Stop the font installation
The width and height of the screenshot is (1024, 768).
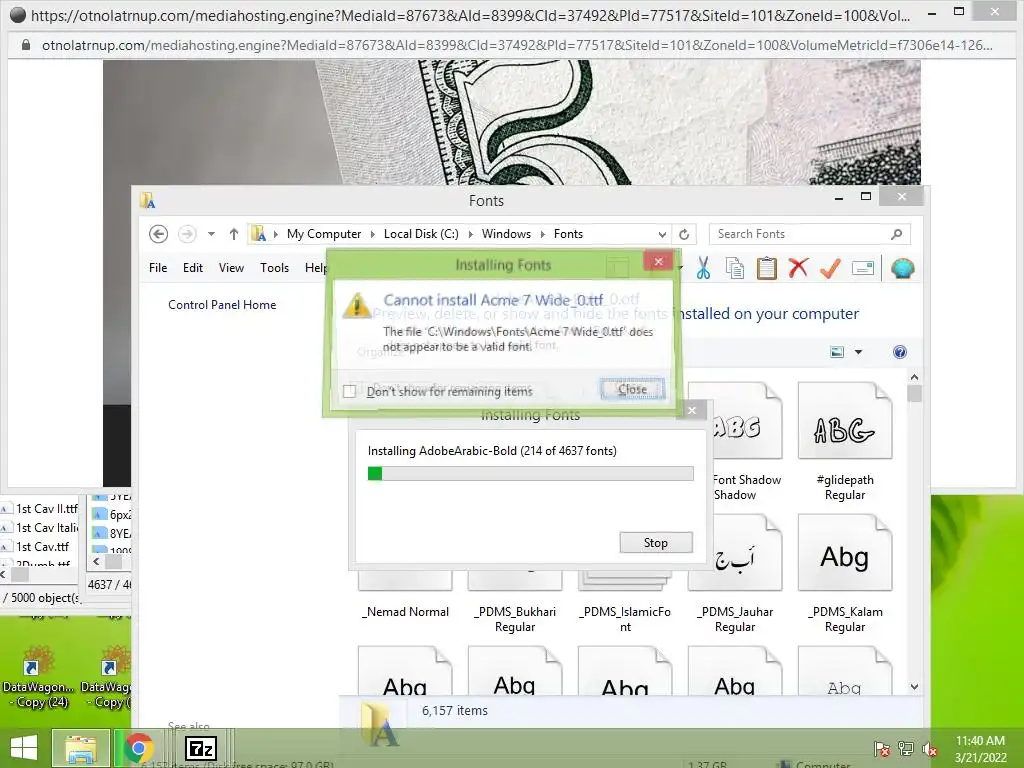[x=656, y=543]
